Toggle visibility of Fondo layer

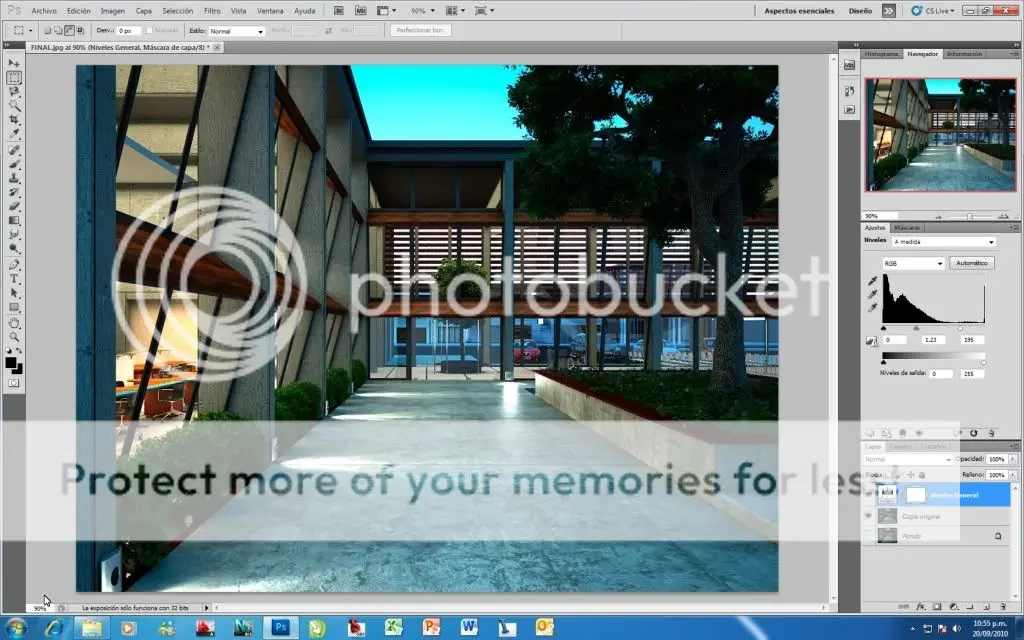point(869,536)
